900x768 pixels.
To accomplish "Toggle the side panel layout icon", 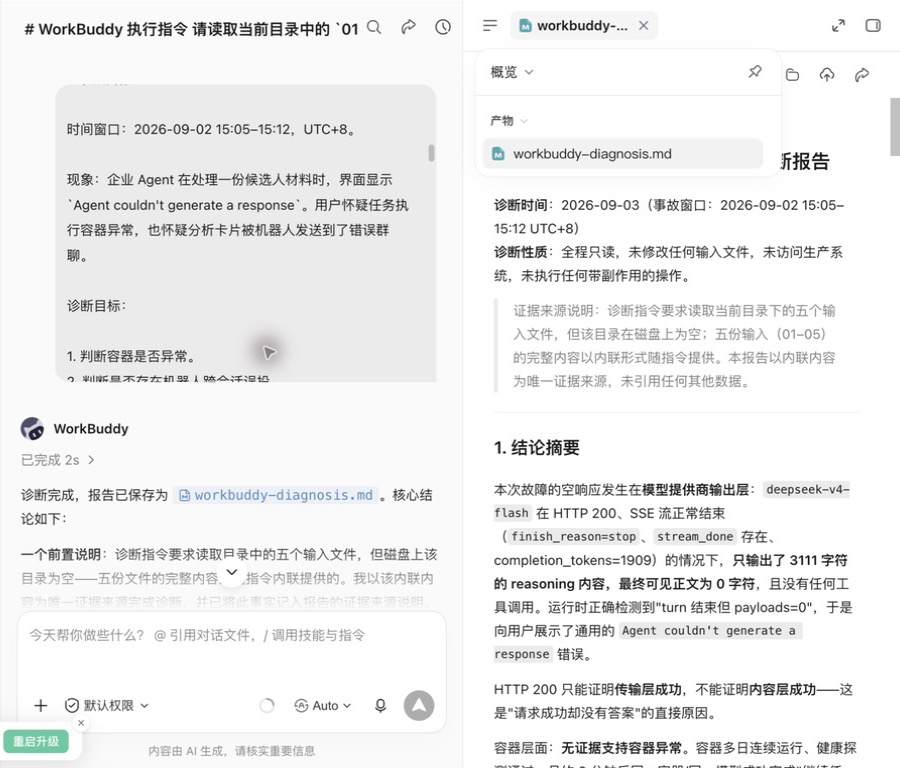I will pyautogui.click(x=872, y=25).
